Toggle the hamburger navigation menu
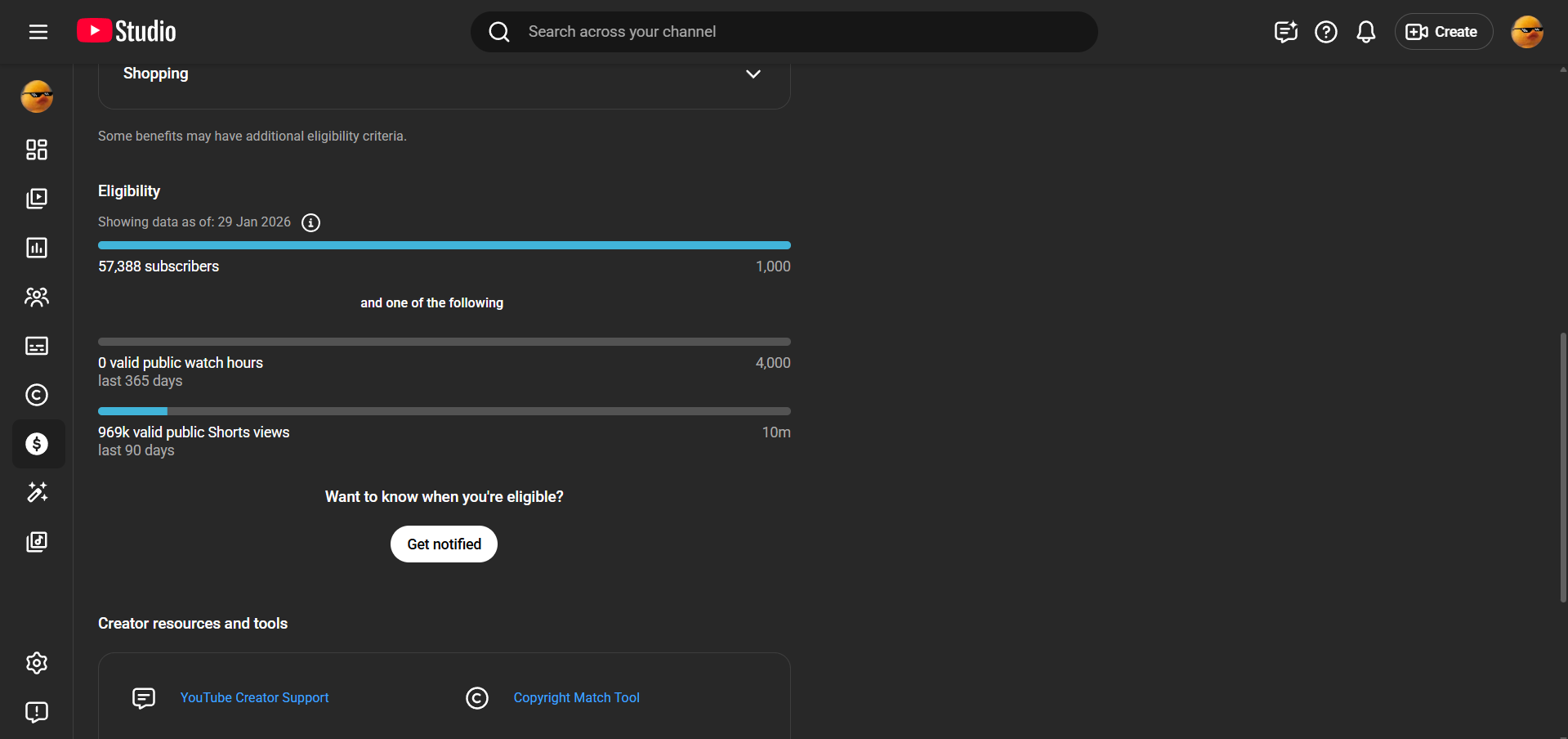The width and height of the screenshot is (1568, 739). [x=38, y=32]
